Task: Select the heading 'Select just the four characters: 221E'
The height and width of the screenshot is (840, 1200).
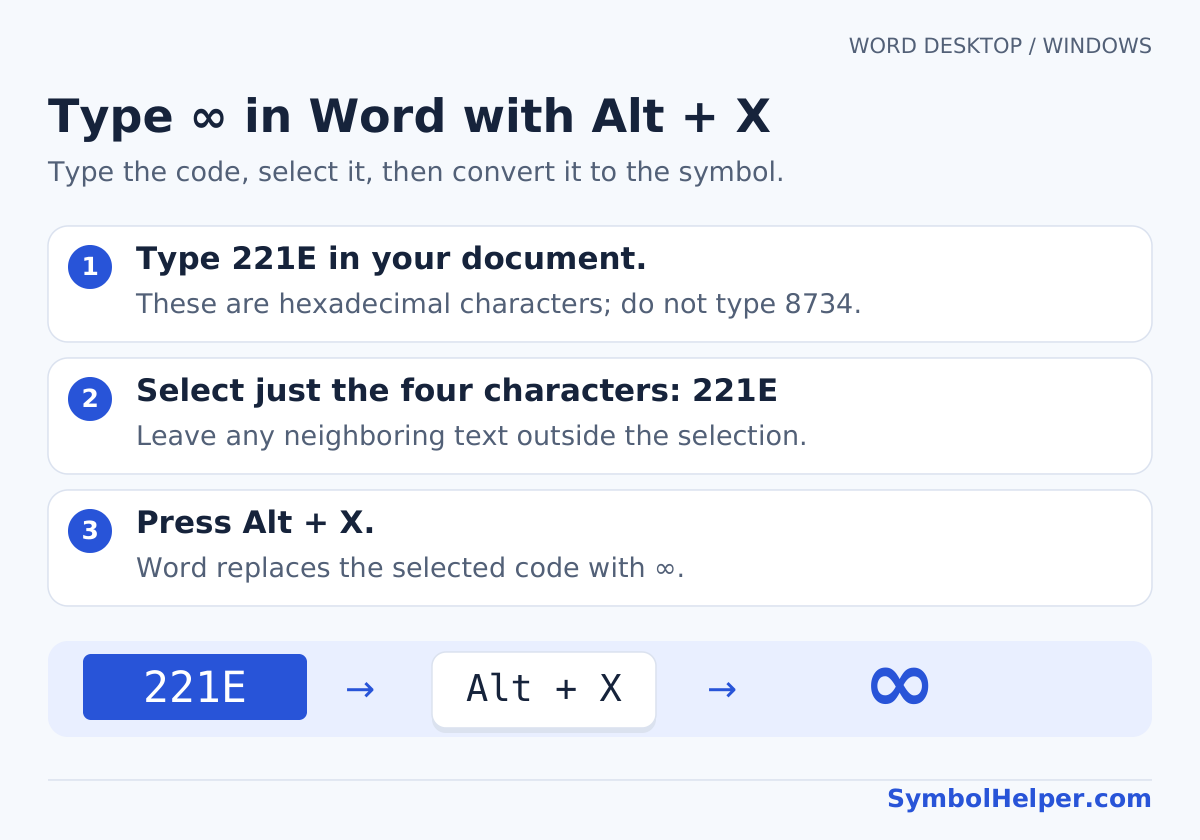Action: [x=456, y=391]
